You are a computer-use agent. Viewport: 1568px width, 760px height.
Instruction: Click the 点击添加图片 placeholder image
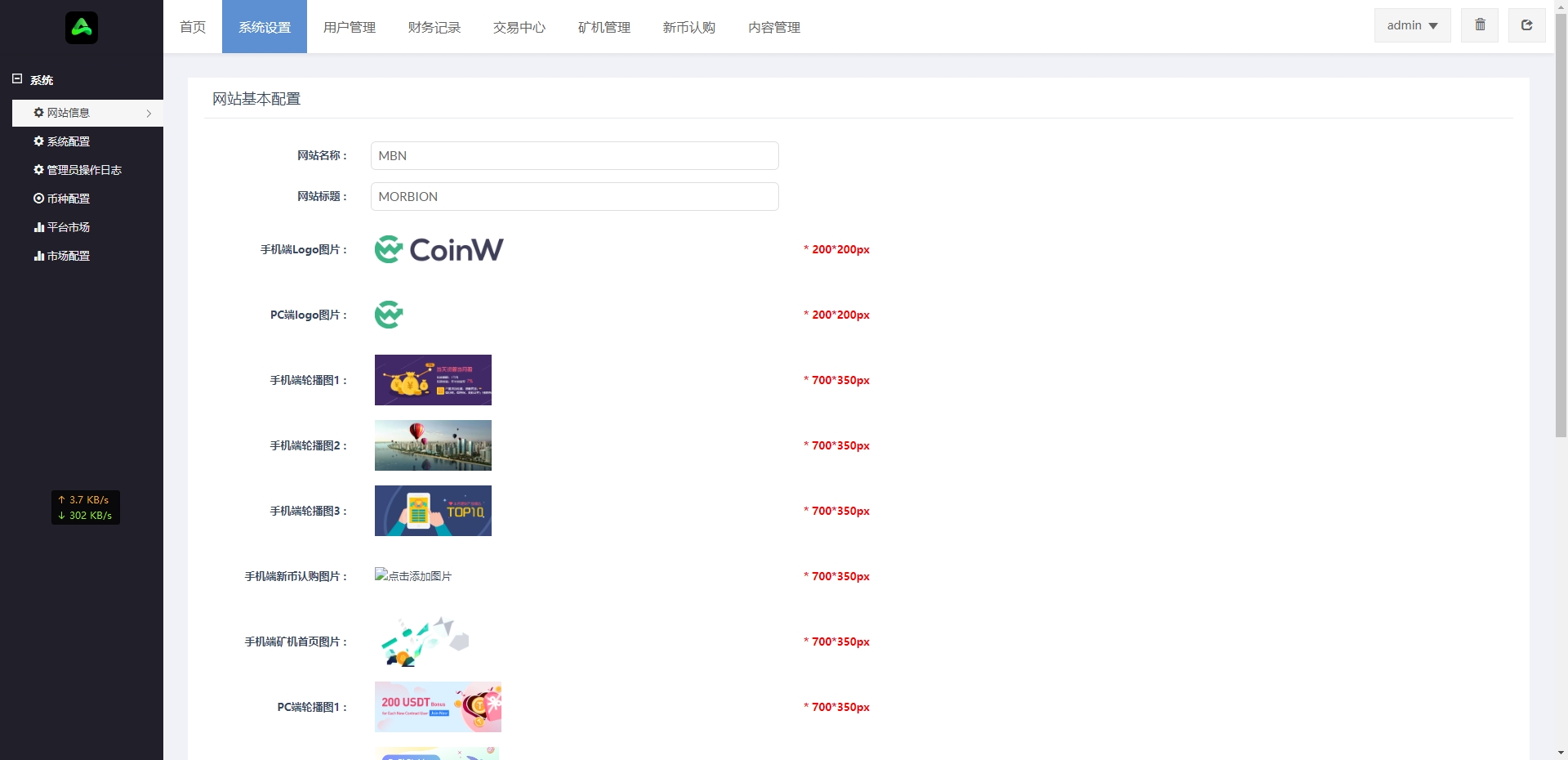tap(413, 575)
